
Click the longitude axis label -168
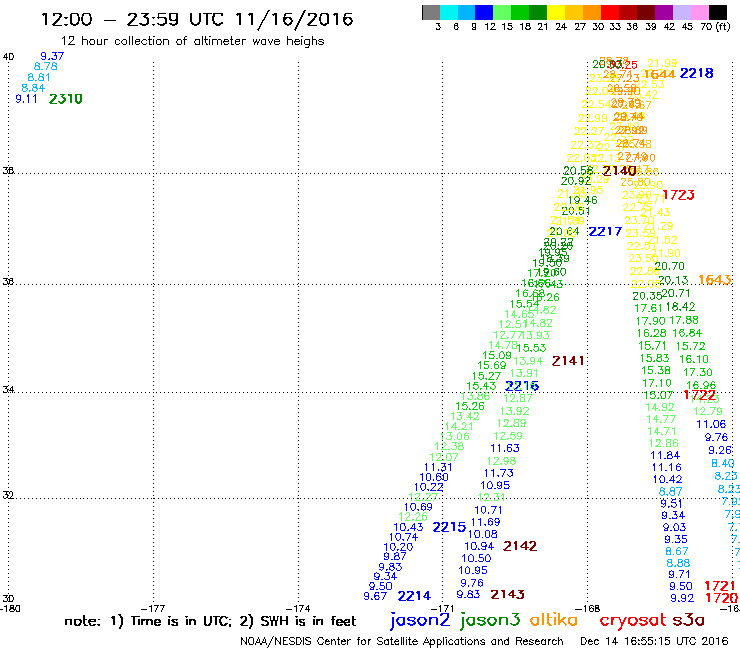pos(588,608)
